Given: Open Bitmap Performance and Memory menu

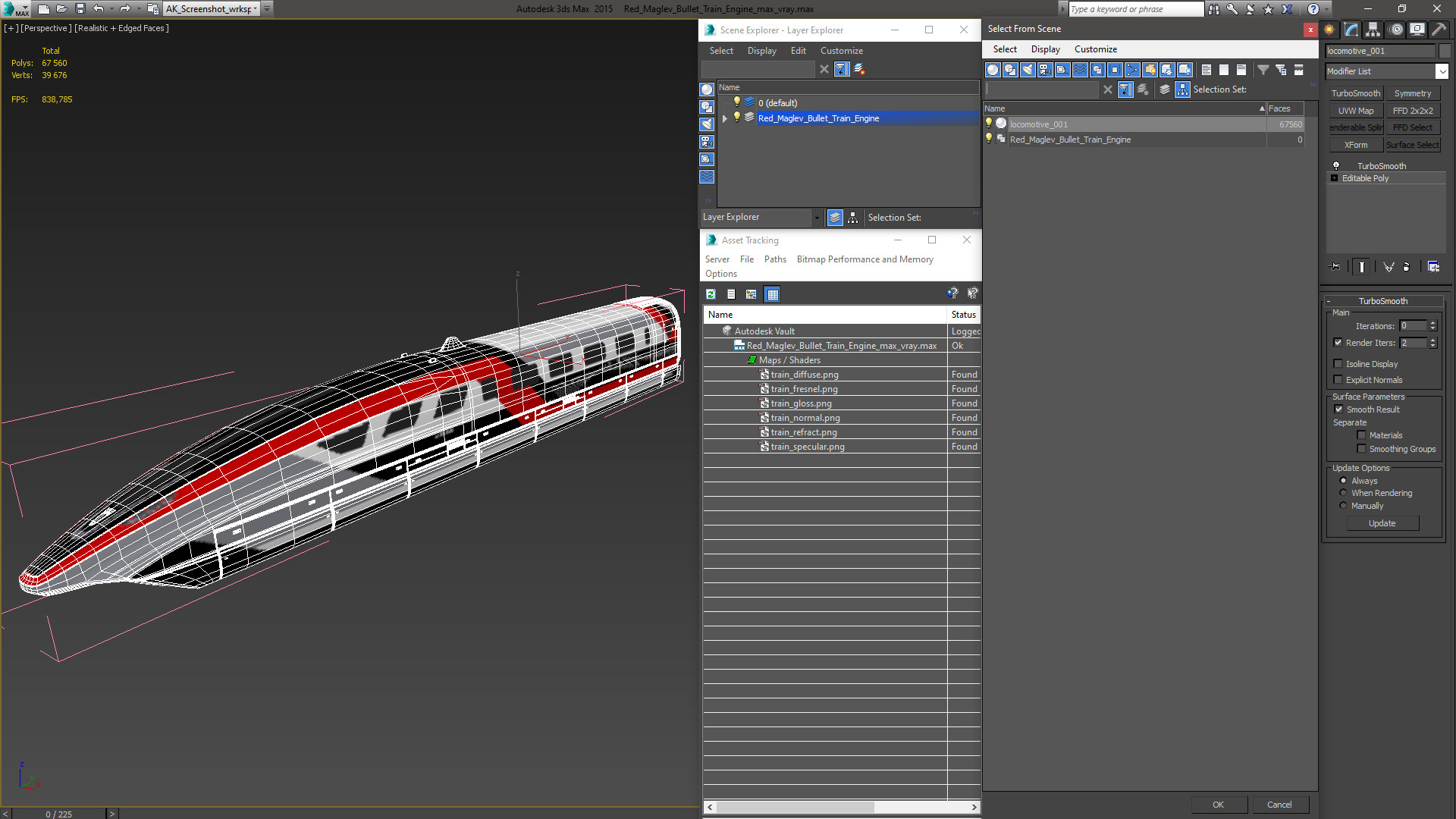Looking at the screenshot, I should click(865, 259).
